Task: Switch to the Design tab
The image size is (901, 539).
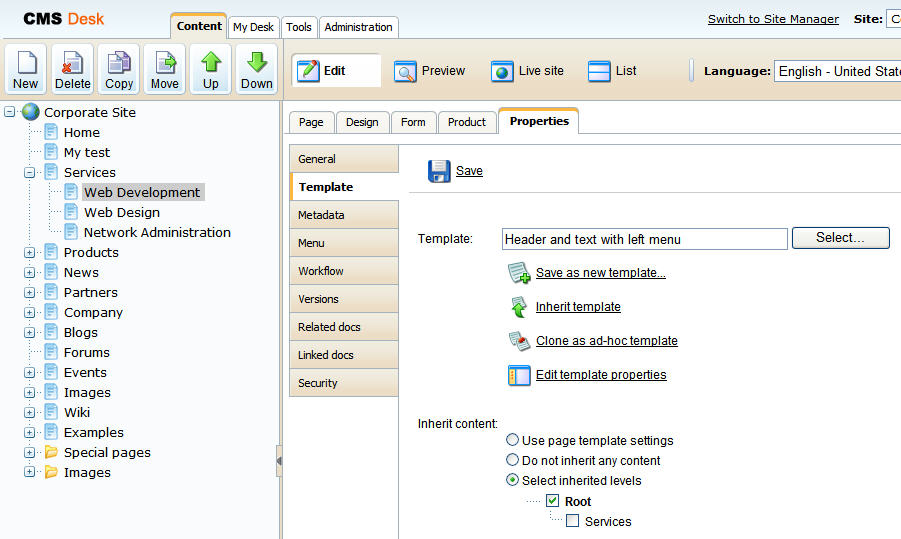Action: [x=362, y=122]
